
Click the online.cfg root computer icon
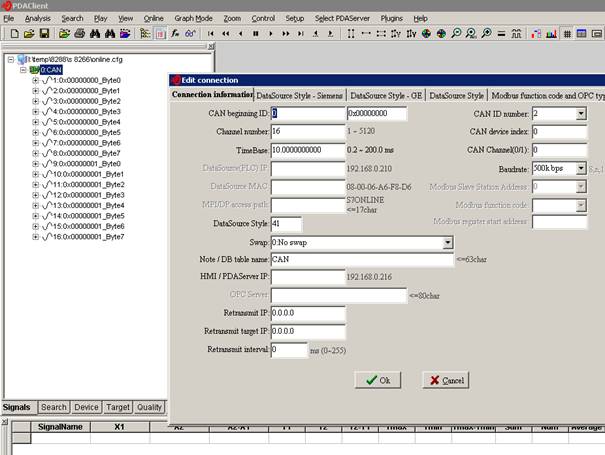[x=22, y=59]
